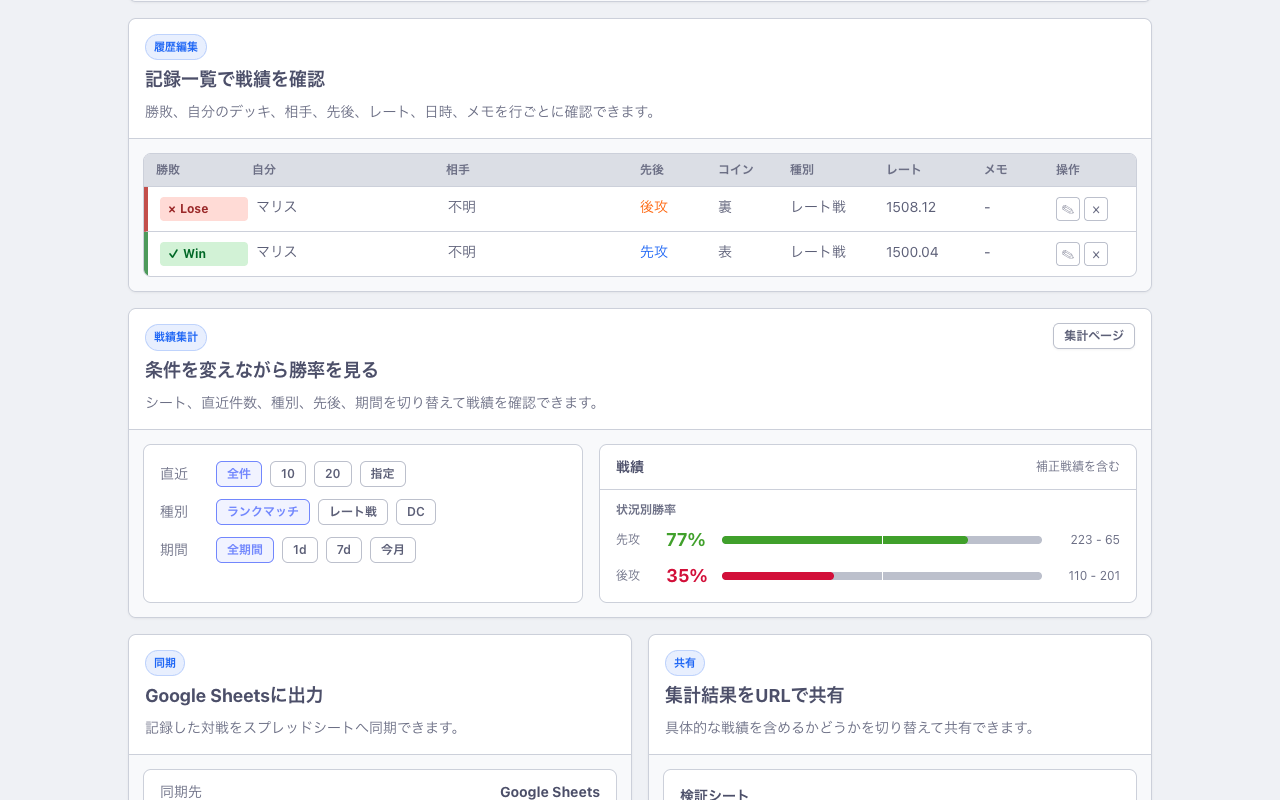Click the 同期先 label
Viewport: 1280px width, 800px height.
tap(181, 792)
